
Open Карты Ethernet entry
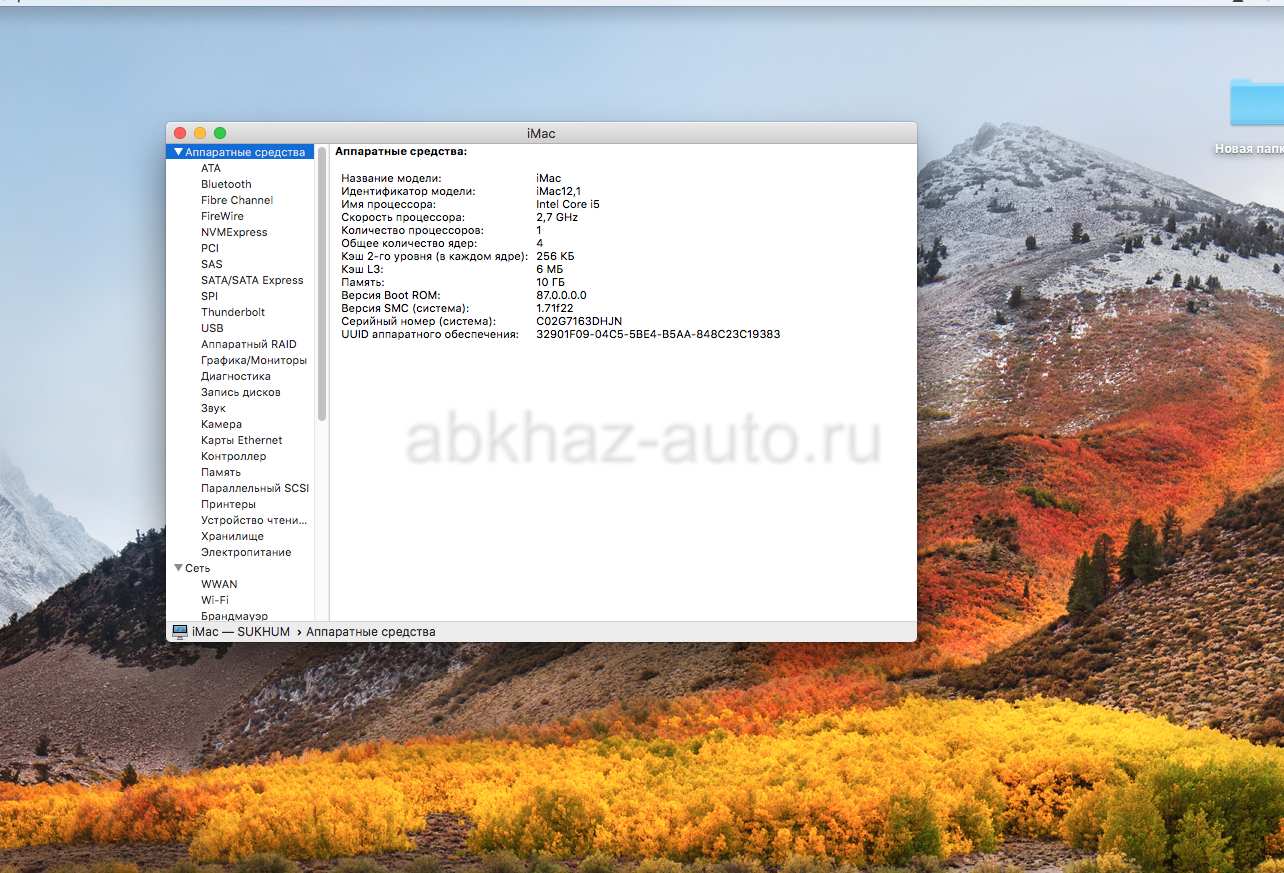pyautogui.click(x=242, y=440)
